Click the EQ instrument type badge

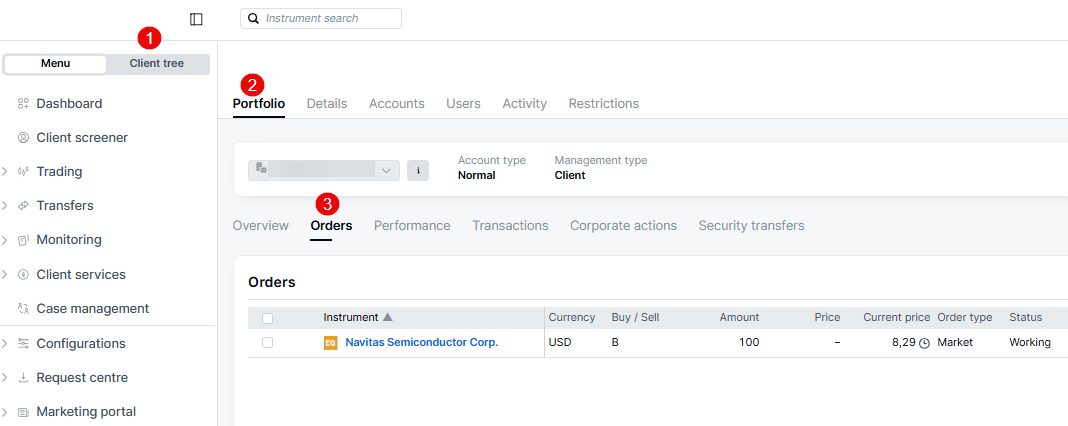(330, 343)
